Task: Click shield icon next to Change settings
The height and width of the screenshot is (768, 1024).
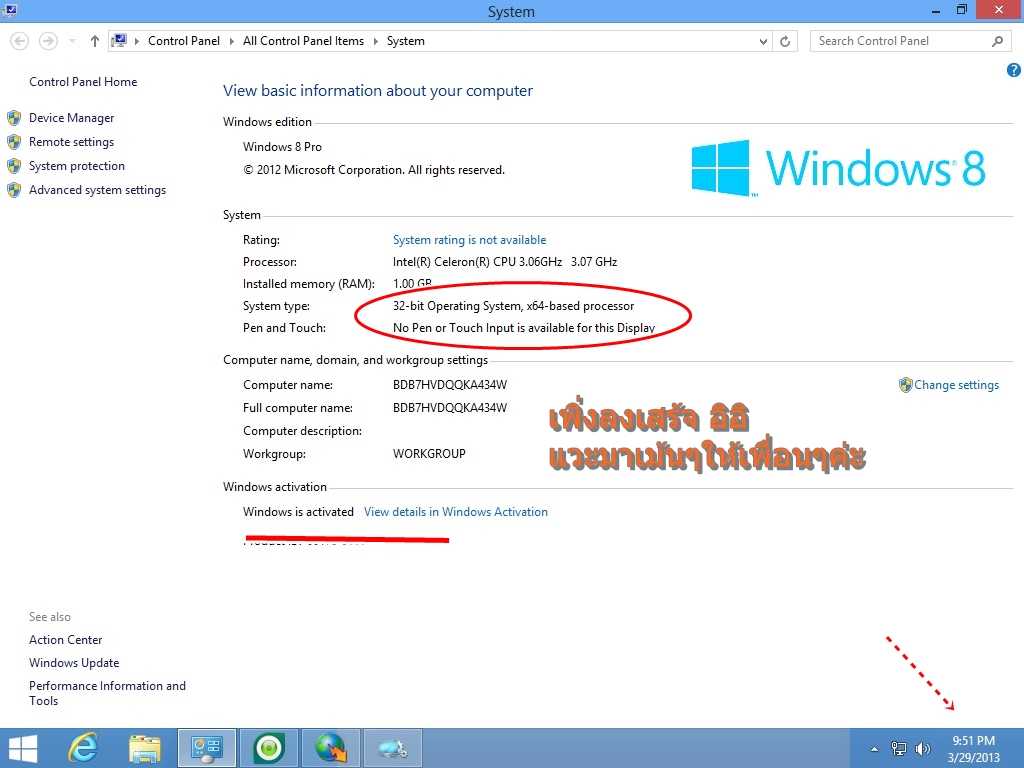Action: tap(905, 385)
